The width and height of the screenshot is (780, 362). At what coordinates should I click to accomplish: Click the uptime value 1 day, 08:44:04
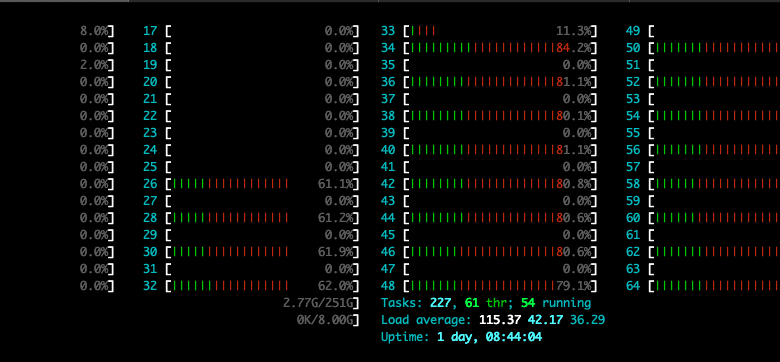click(489, 337)
